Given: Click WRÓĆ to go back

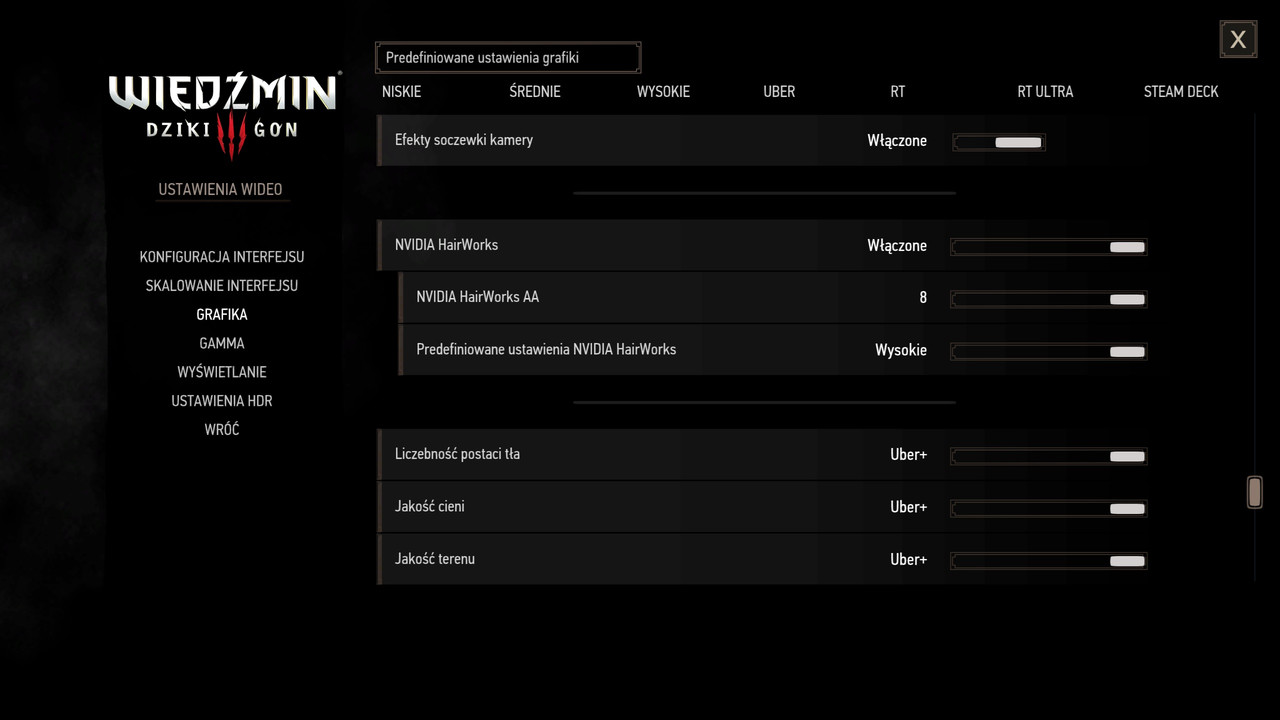Looking at the screenshot, I should click(222, 430).
